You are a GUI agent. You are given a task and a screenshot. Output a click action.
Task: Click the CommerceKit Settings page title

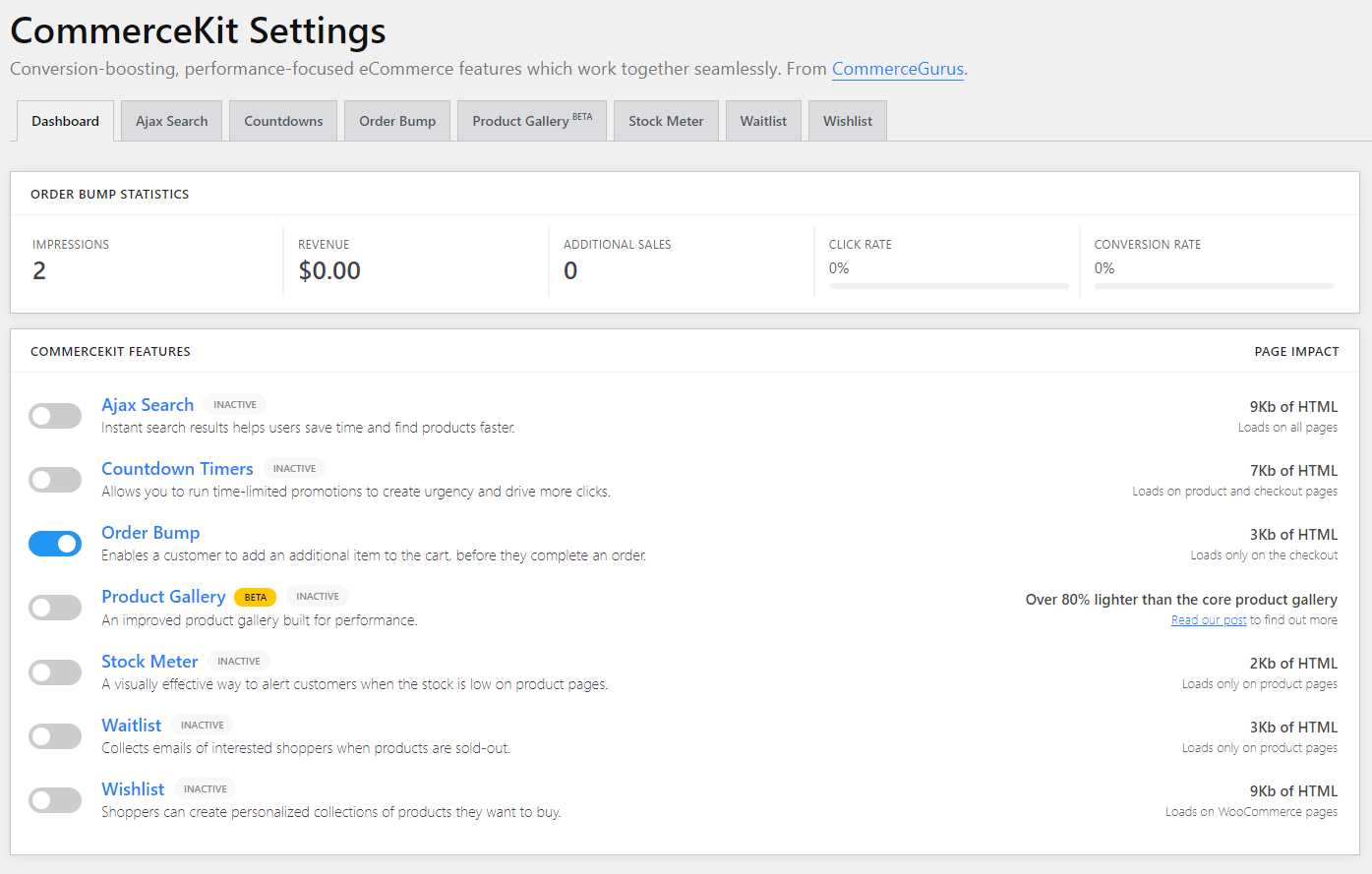(x=198, y=30)
